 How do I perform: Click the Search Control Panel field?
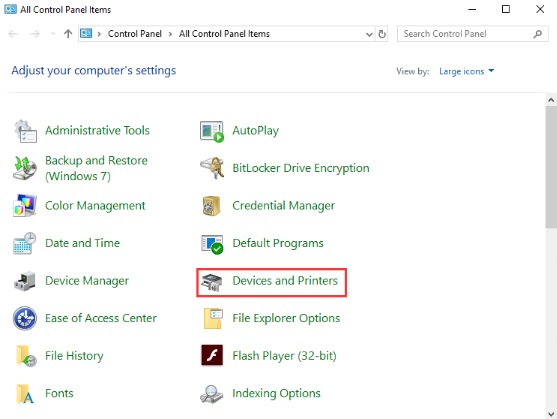pyautogui.click(x=472, y=34)
